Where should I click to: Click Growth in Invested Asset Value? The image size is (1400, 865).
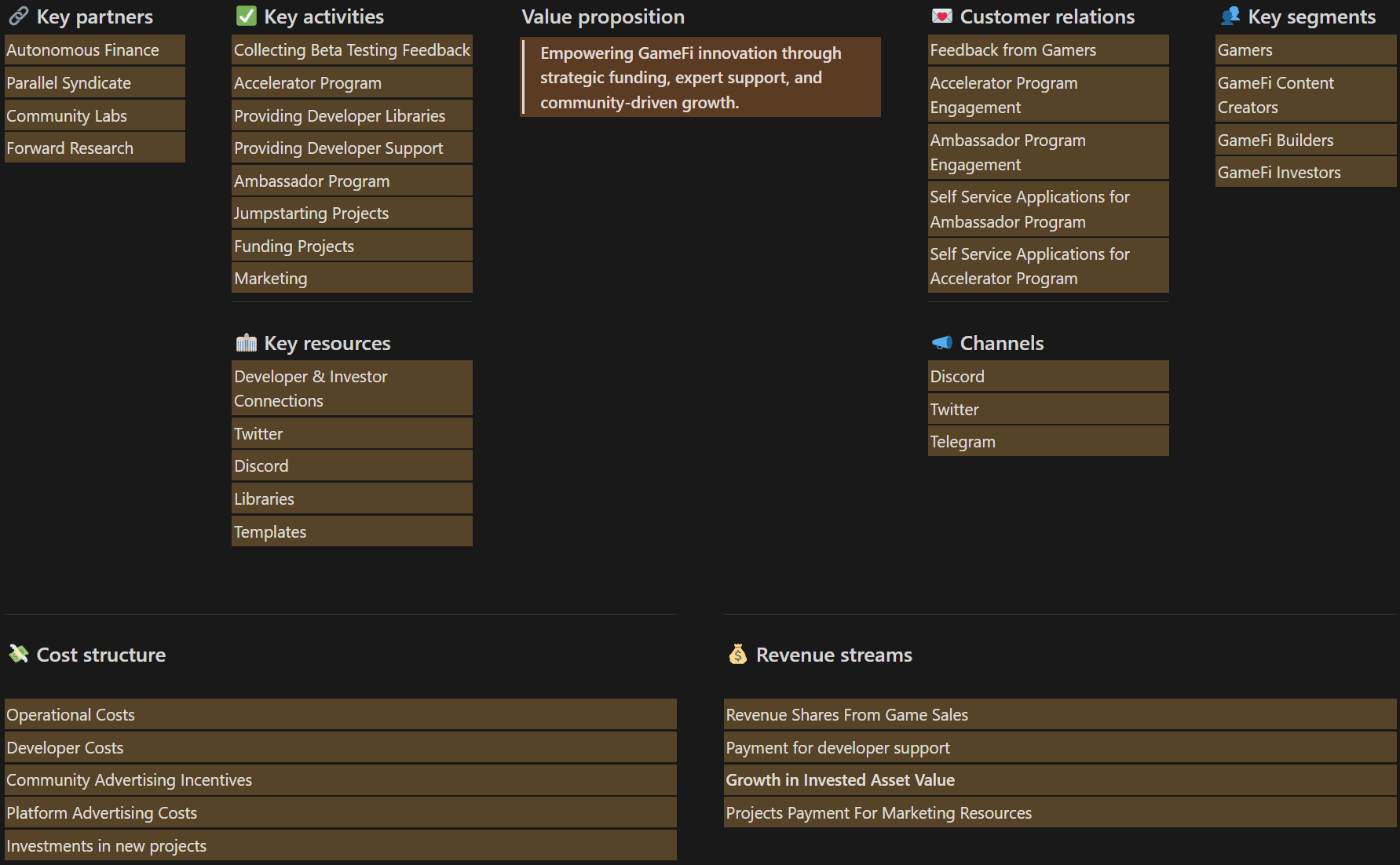tap(1059, 779)
